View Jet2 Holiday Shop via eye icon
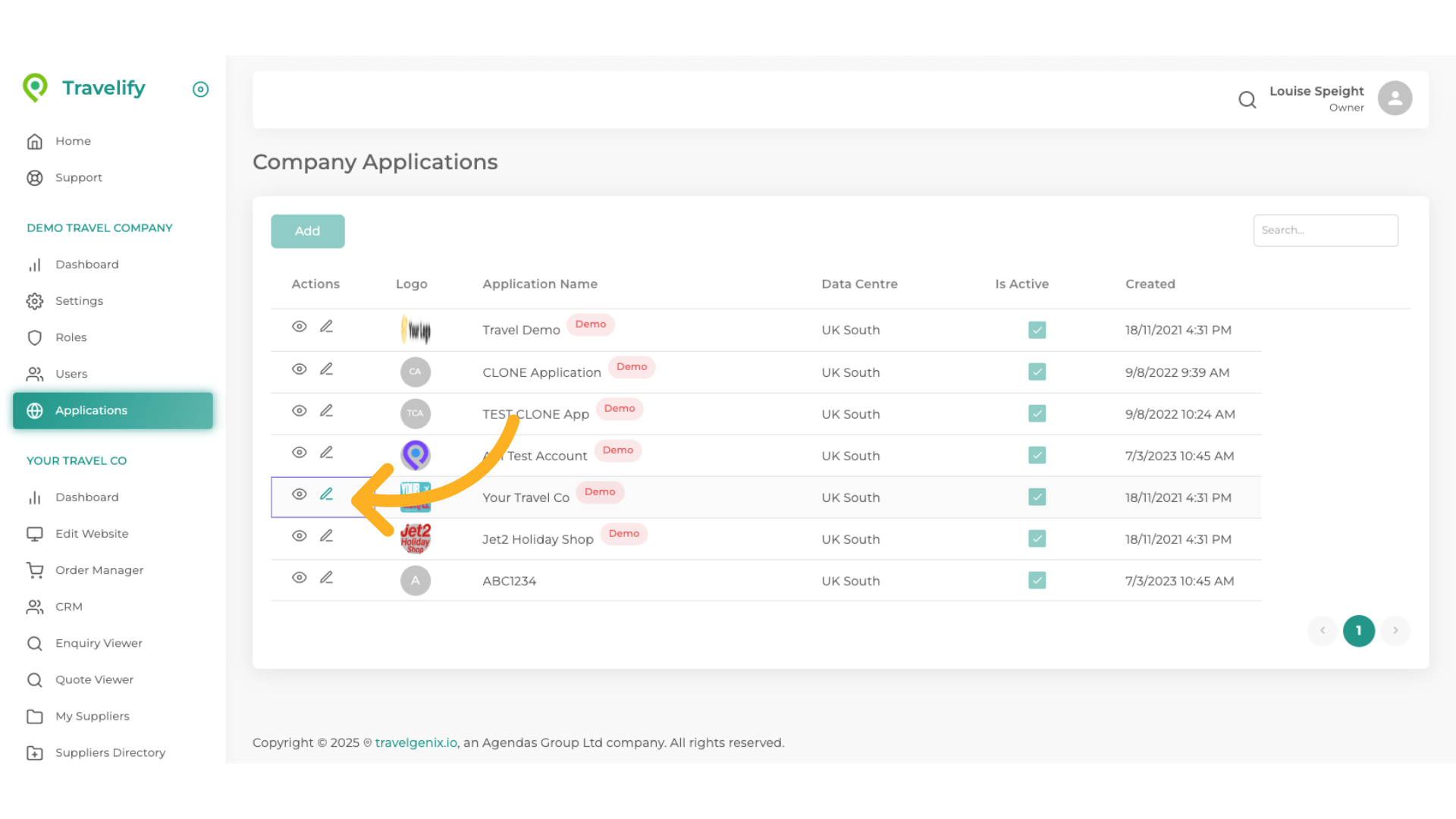This screenshot has width=1456, height=819. click(x=299, y=535)
